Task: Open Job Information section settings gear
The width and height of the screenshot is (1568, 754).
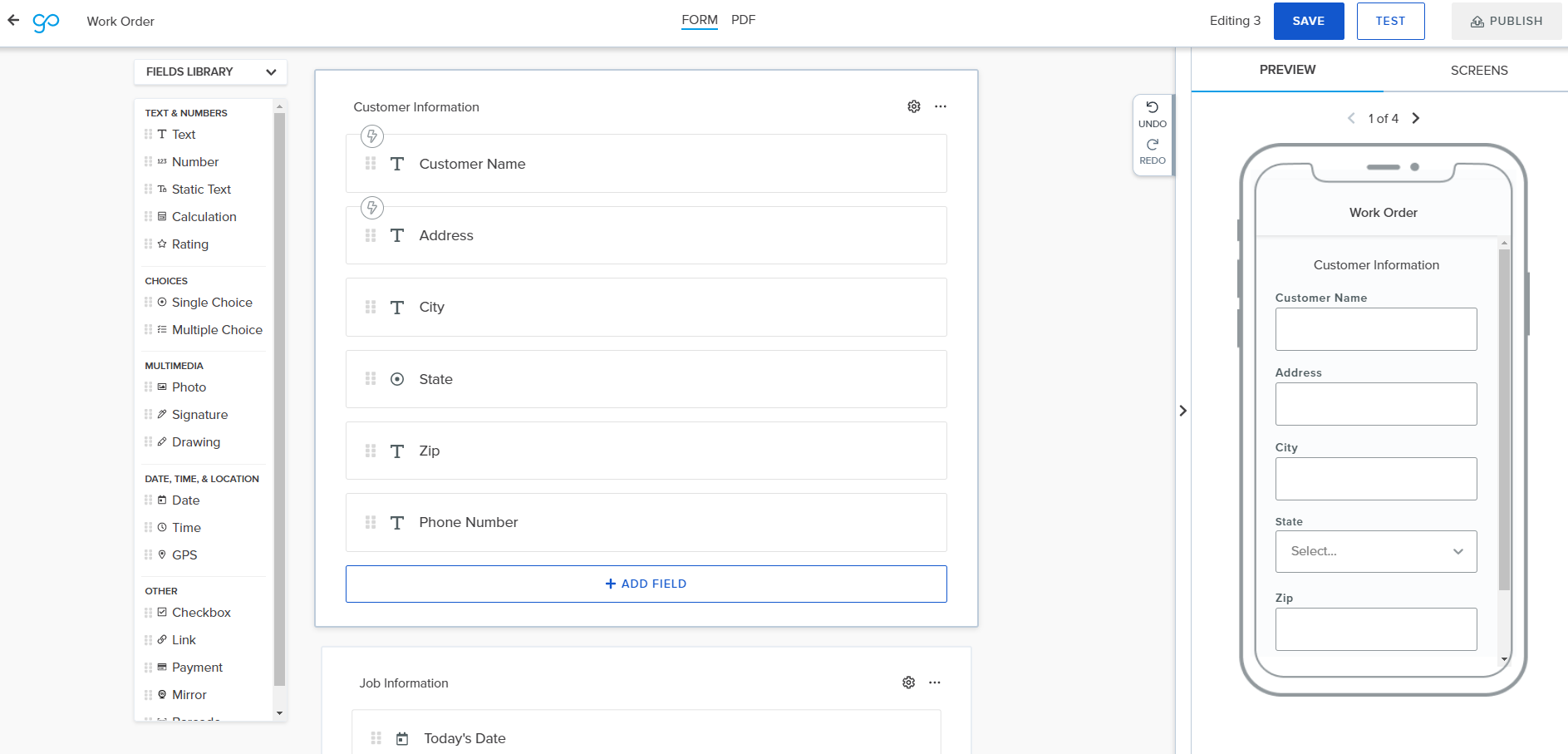Action: coord(909,683)
